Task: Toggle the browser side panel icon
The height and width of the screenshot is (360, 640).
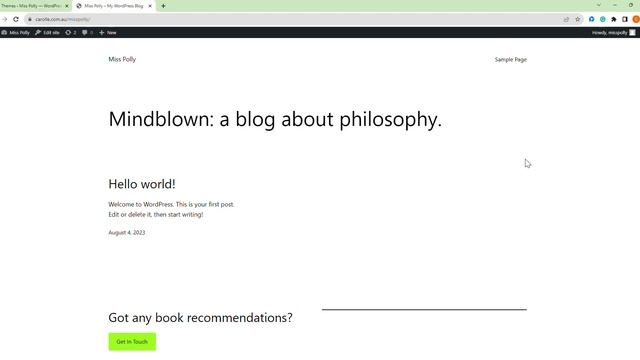Action: click(624, 19)
